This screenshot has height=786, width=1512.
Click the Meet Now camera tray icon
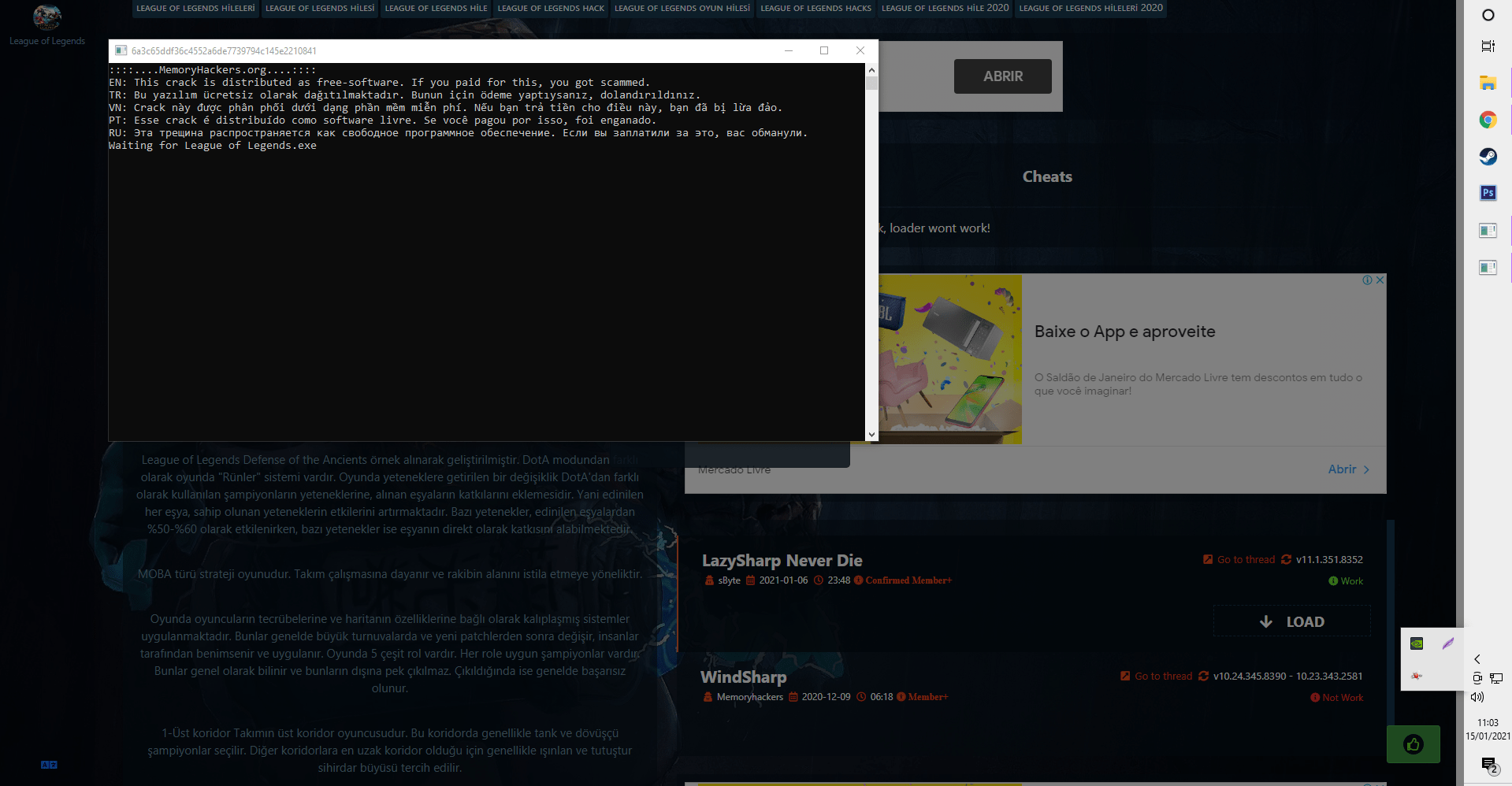(1477, 678)
